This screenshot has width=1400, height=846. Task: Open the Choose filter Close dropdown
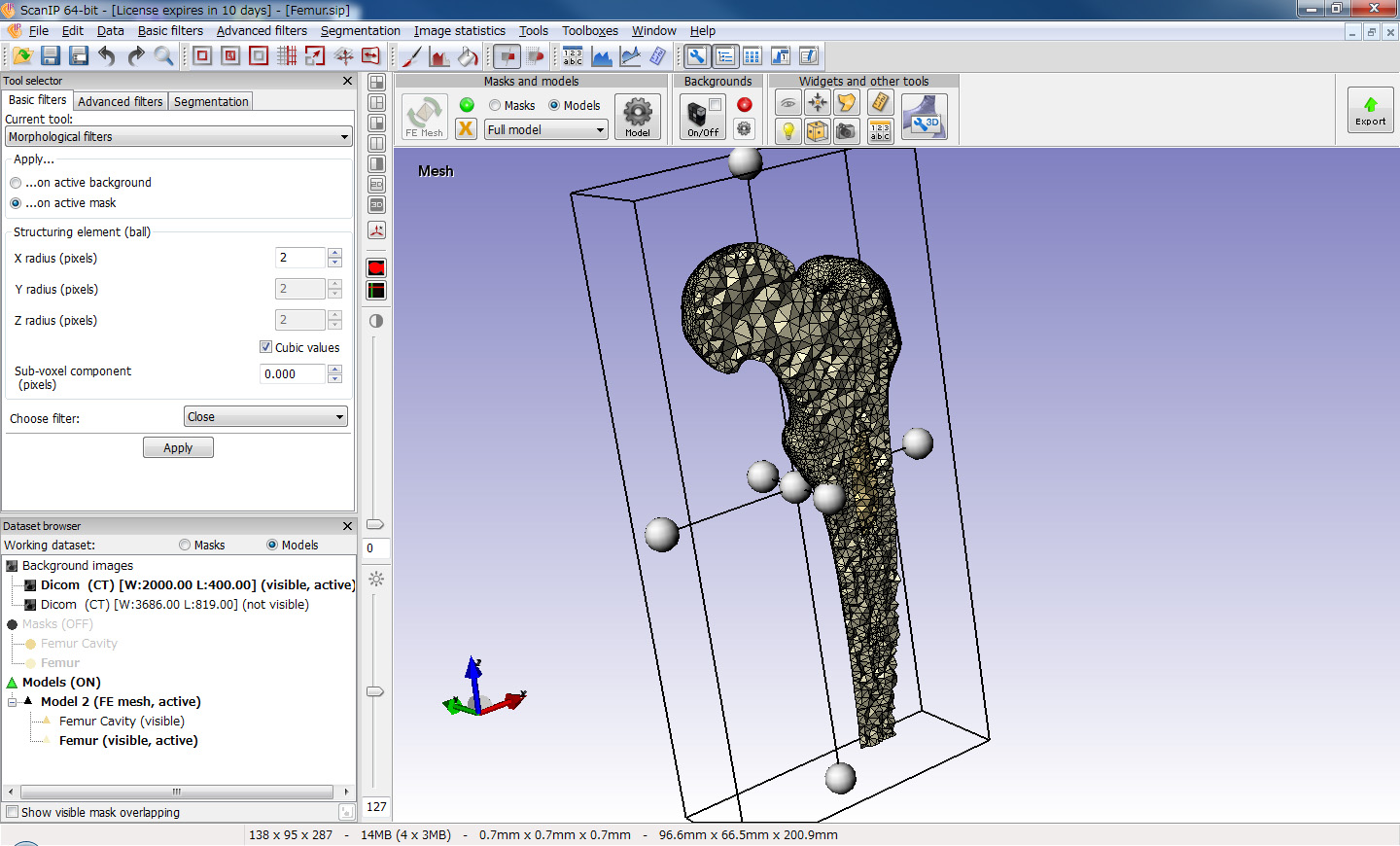(x=265, y=417)
